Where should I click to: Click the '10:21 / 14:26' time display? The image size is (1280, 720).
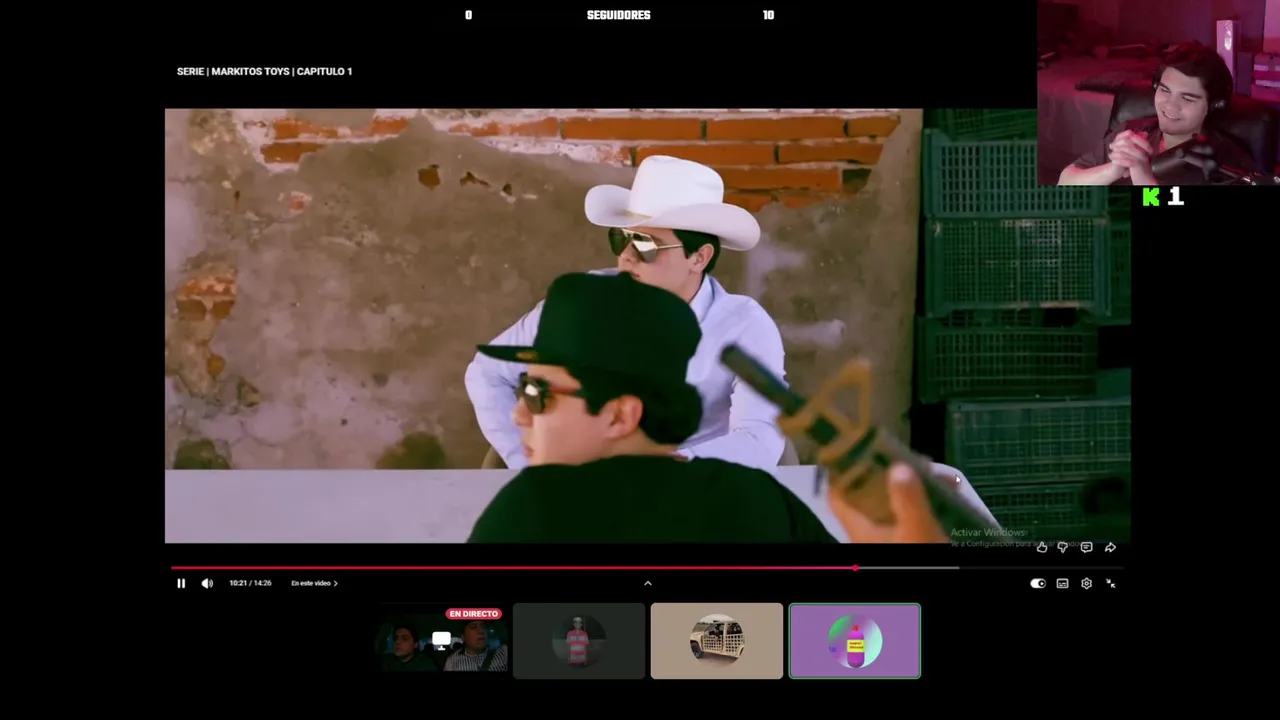250,583
